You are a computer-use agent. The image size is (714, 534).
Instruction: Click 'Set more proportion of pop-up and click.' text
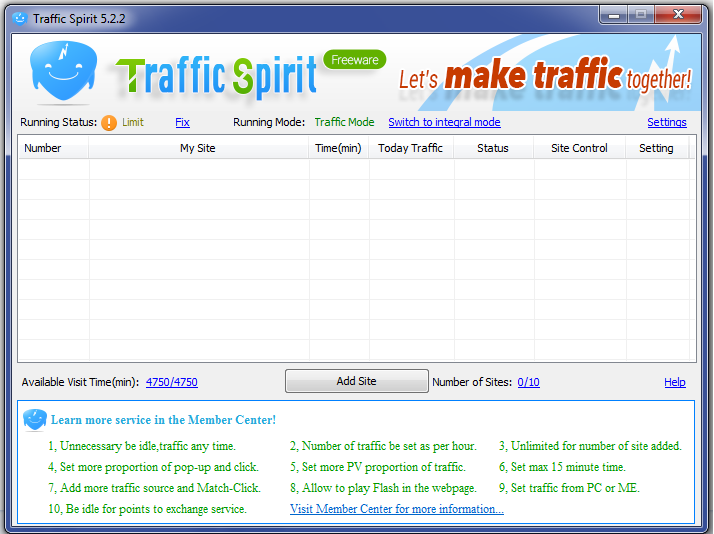[x=159, y=467]
